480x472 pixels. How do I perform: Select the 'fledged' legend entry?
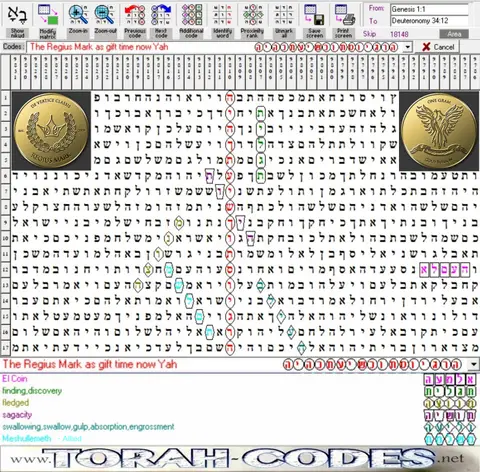pyautogui.click(x=16, y=403)
